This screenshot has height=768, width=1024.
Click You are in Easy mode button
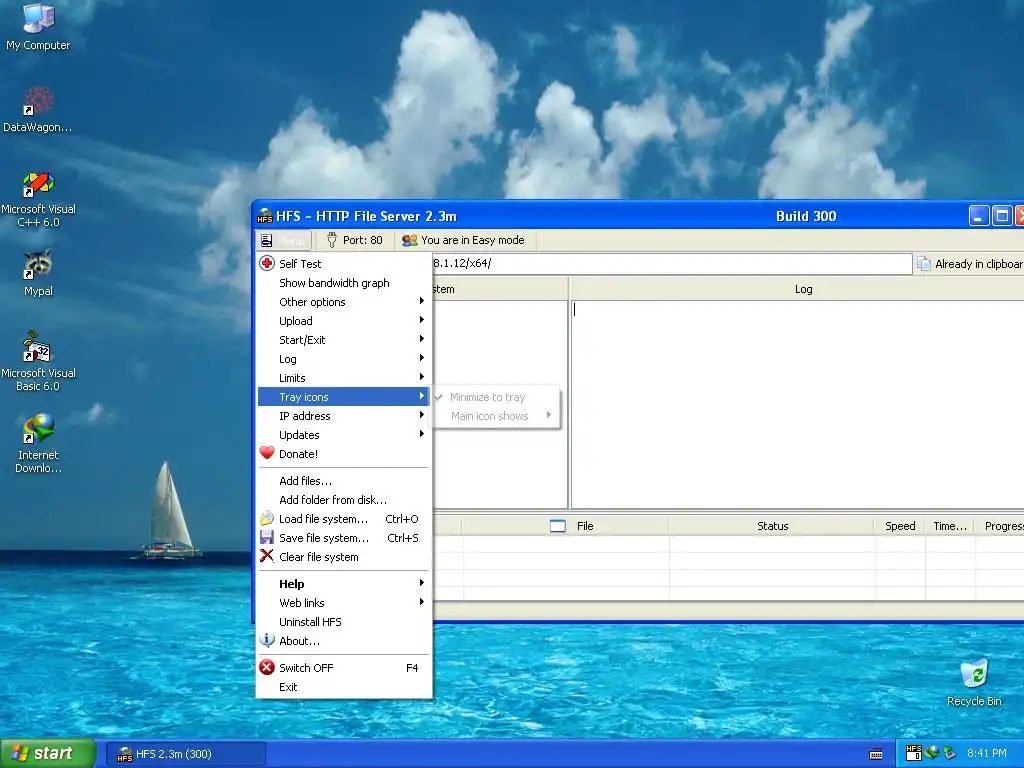click(x=464, y=240)
